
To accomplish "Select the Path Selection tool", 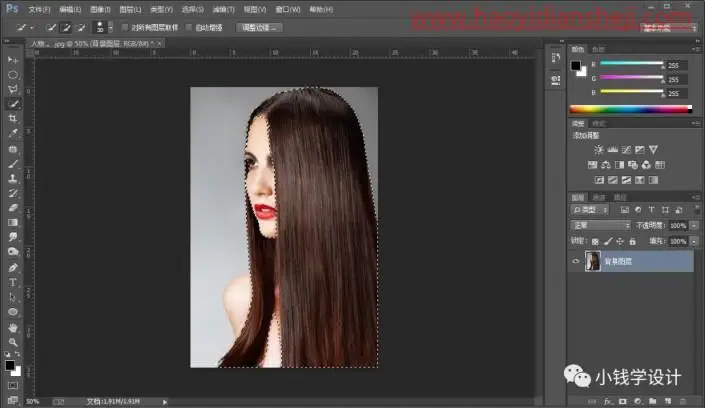I will [x=13, y=297].
